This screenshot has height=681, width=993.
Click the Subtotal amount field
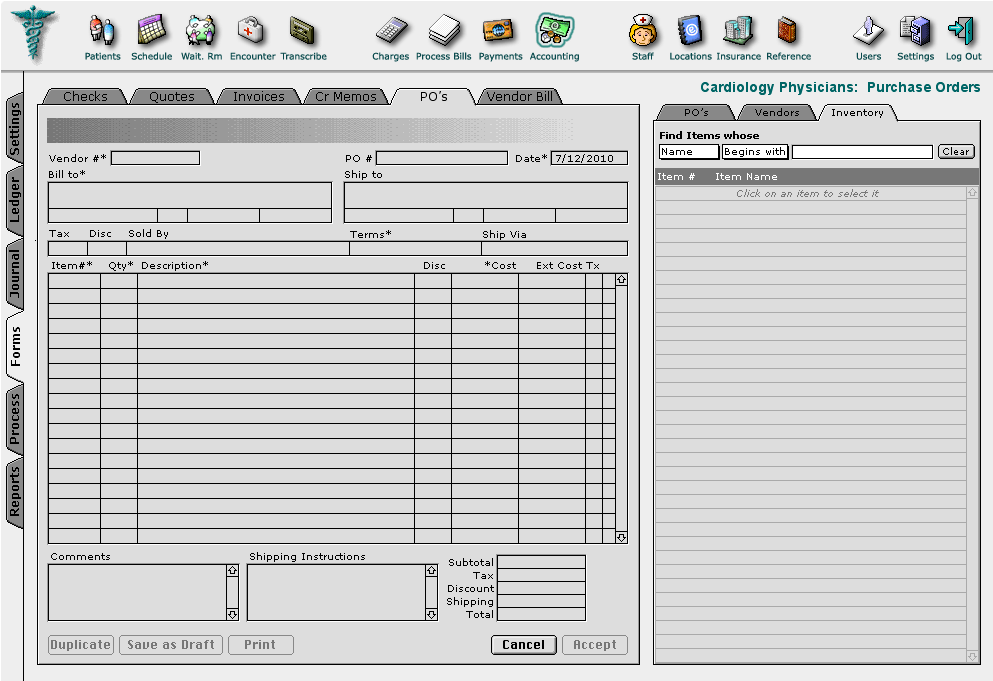(x=541, y=562)
